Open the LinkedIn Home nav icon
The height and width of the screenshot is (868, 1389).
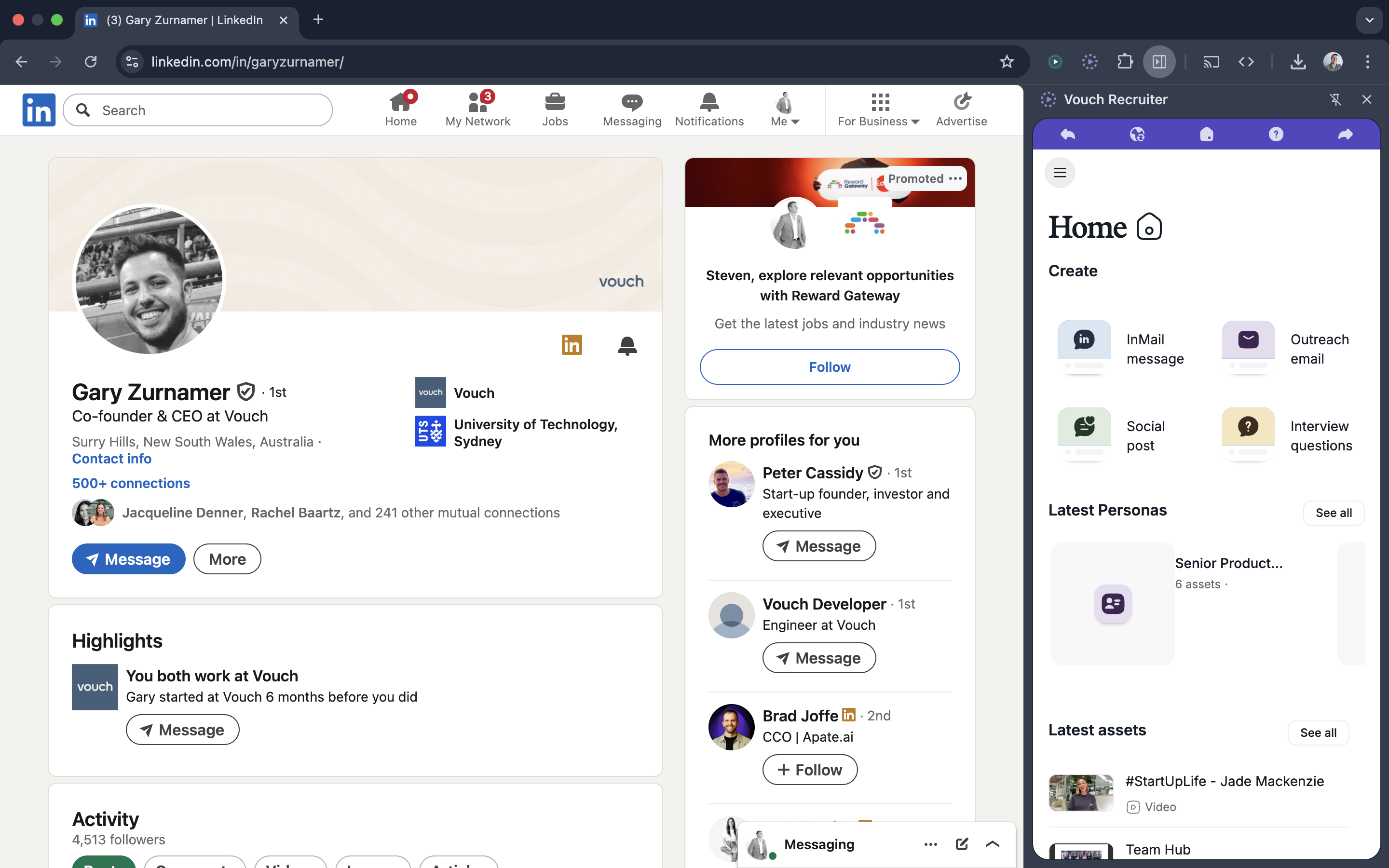[401, 109]
